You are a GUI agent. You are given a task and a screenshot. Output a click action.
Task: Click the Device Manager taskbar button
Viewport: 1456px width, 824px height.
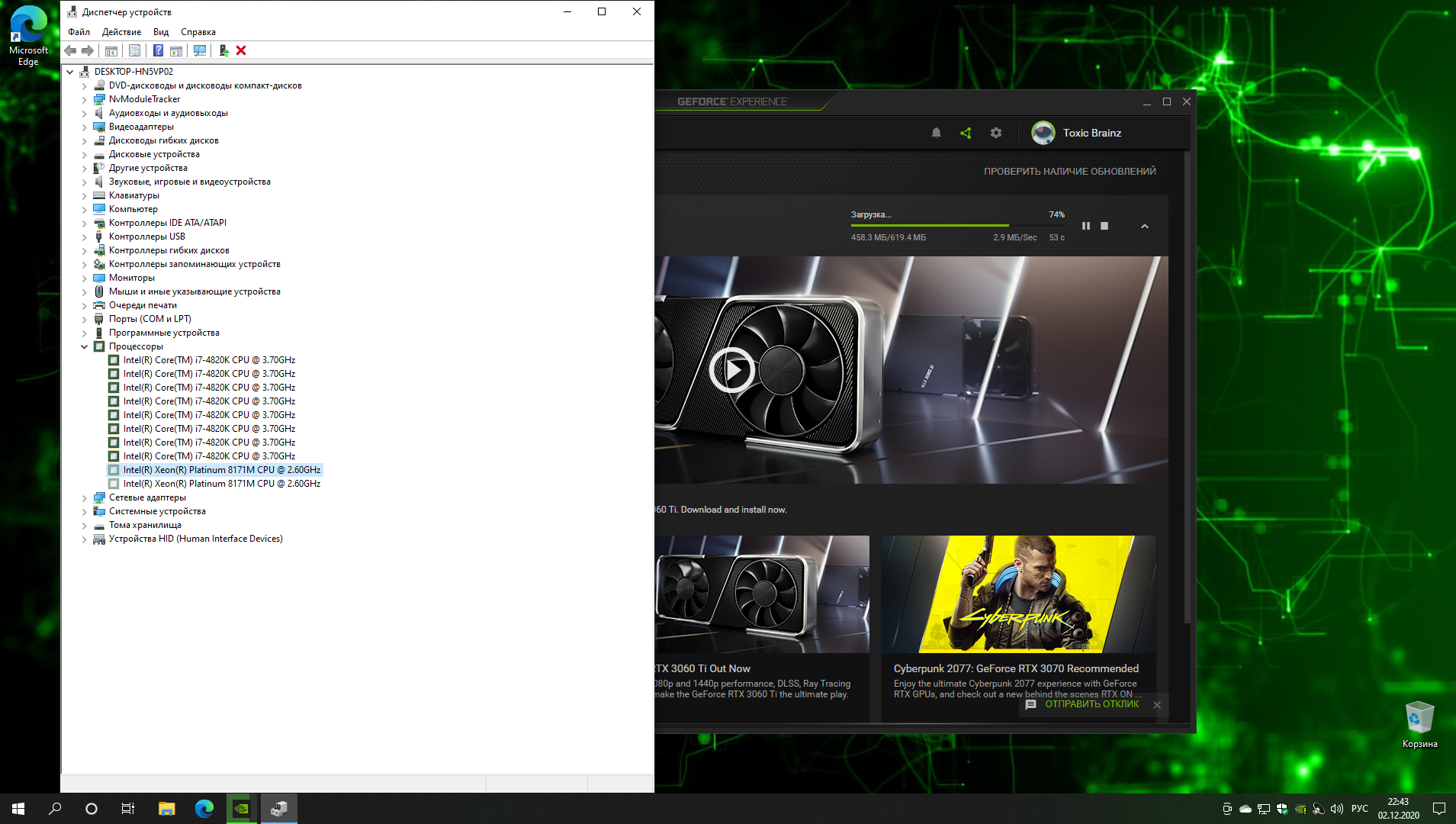coord(278,809)
